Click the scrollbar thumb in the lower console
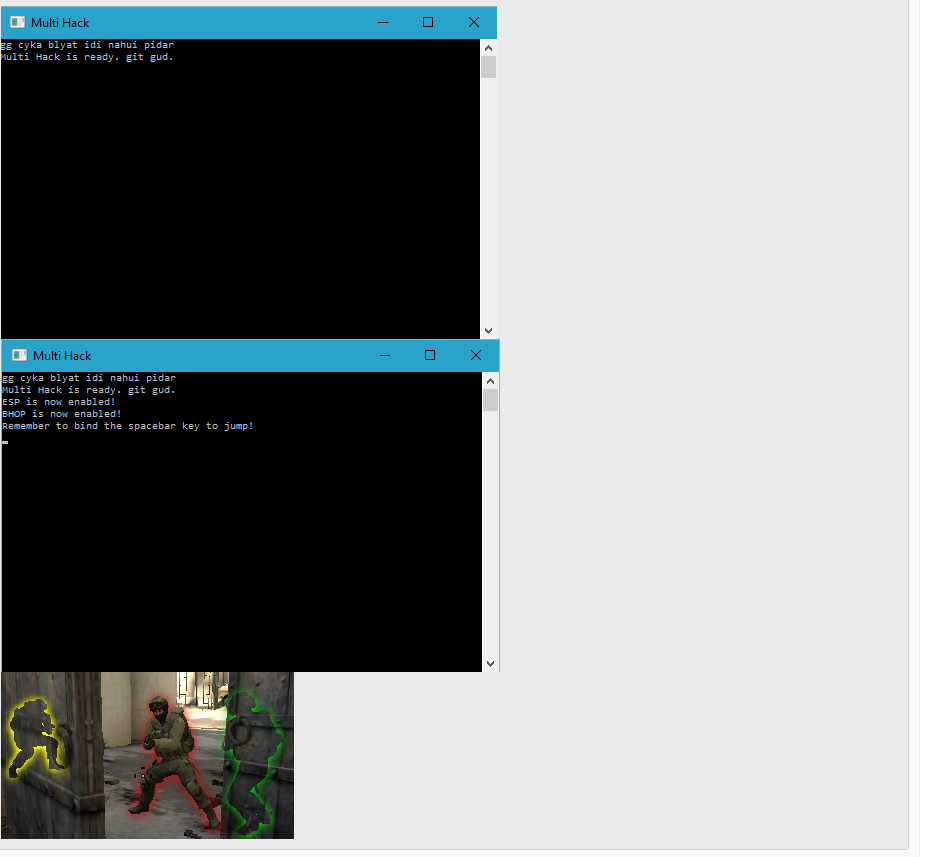Screen dimensions: 928x857 click(490, 399)
